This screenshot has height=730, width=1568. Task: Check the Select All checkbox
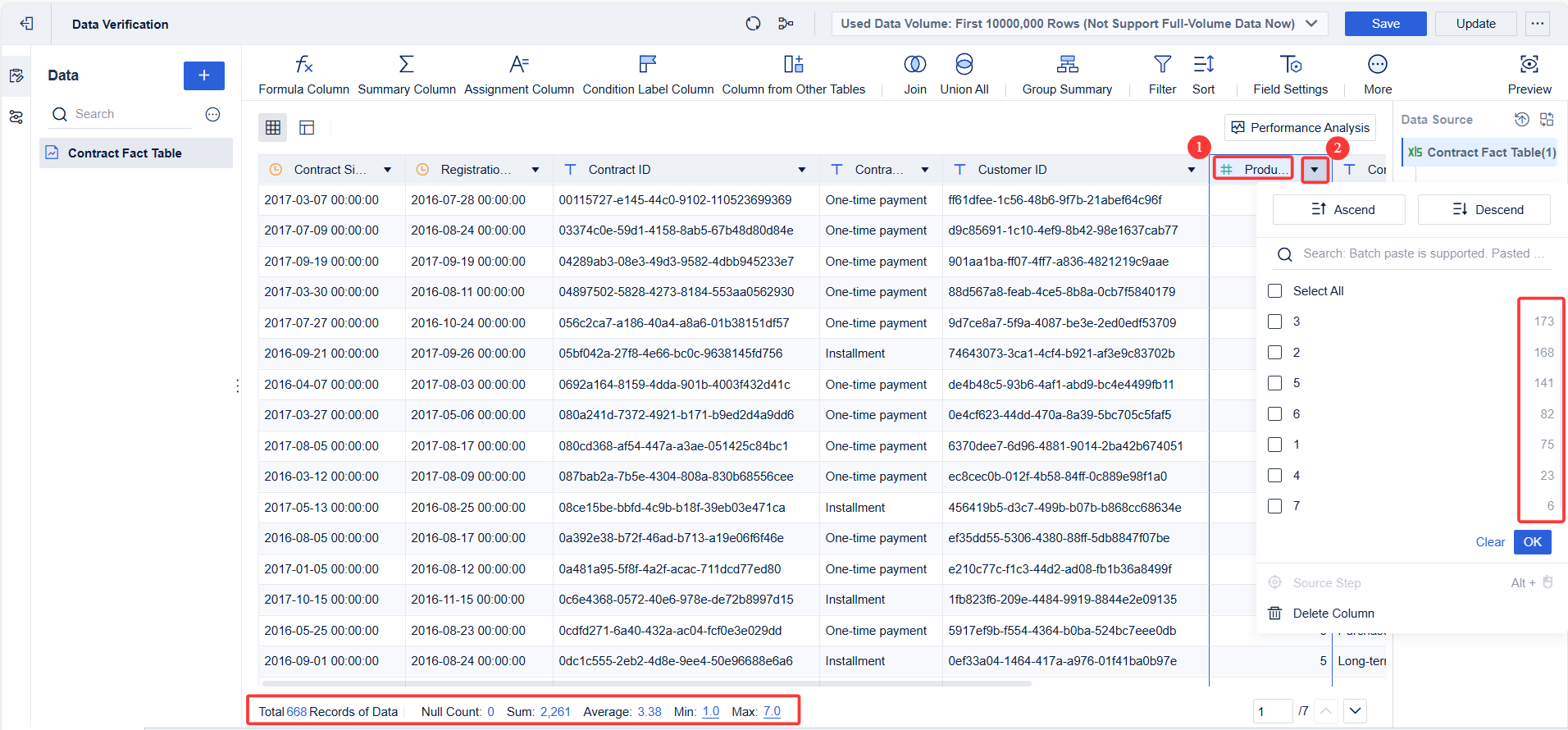[1274, 291]
